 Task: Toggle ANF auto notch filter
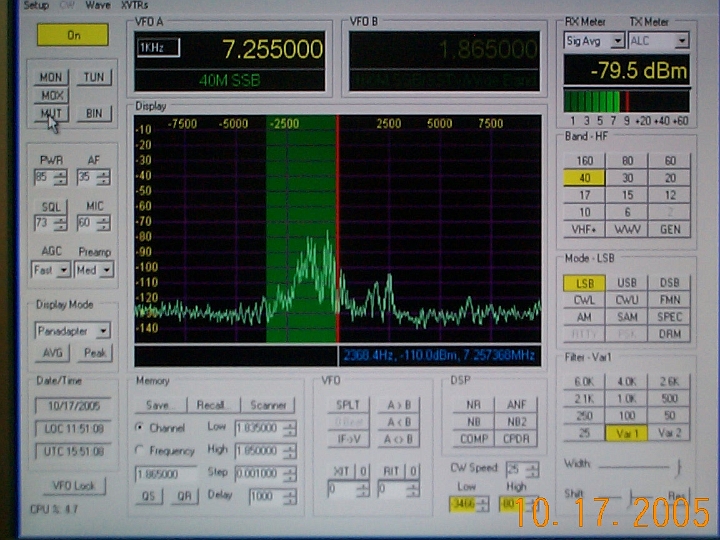(x=516, y=405)
